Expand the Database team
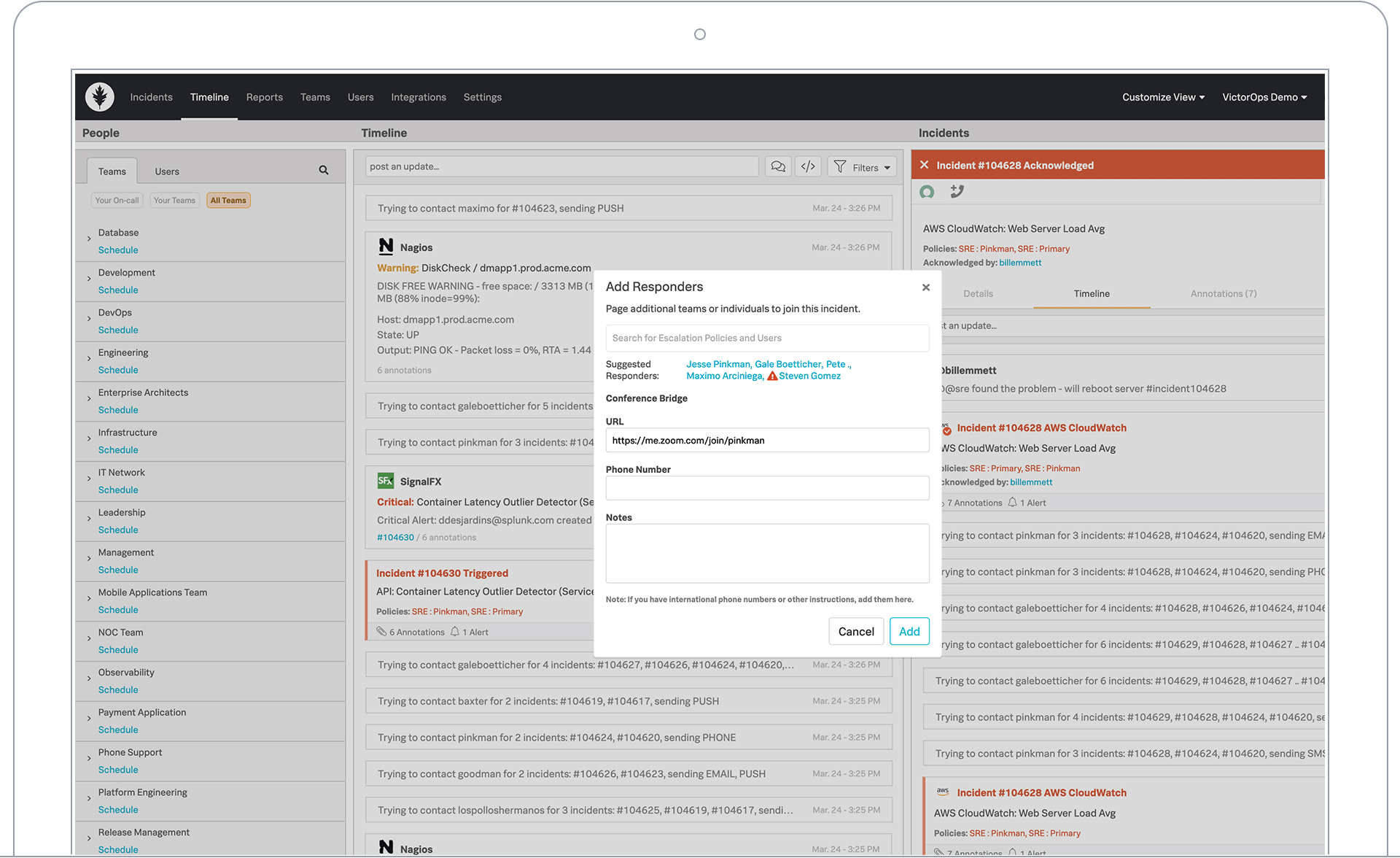The image size is (1400, 858). 89,239
